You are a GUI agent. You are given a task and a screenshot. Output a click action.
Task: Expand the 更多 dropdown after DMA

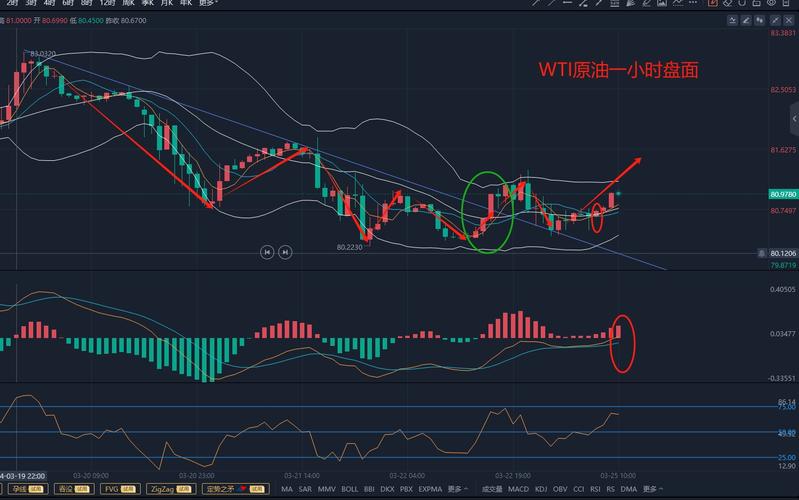click(652, 489)
